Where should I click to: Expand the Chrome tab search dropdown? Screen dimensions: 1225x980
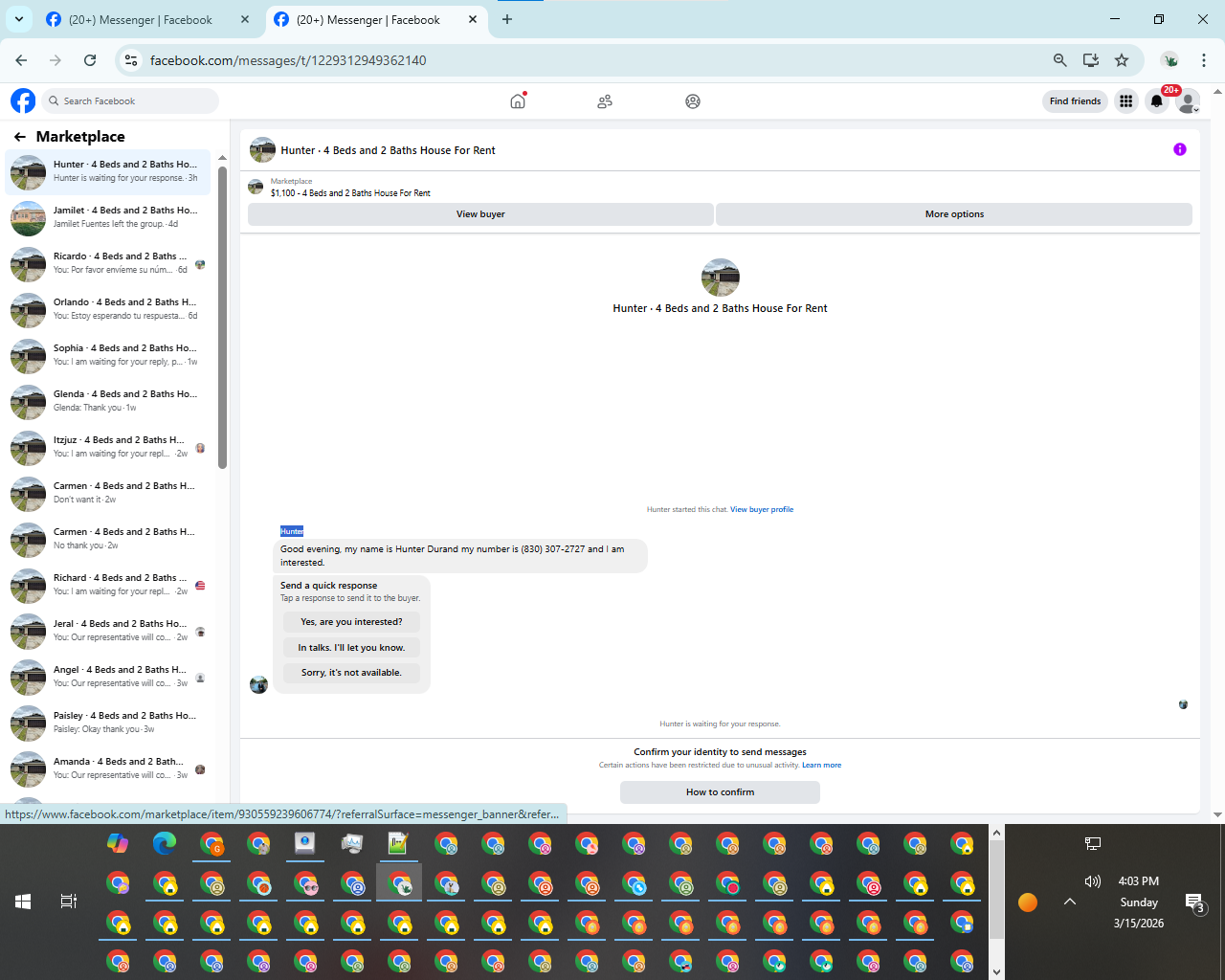pyautogui.click(x=19, y=19)
